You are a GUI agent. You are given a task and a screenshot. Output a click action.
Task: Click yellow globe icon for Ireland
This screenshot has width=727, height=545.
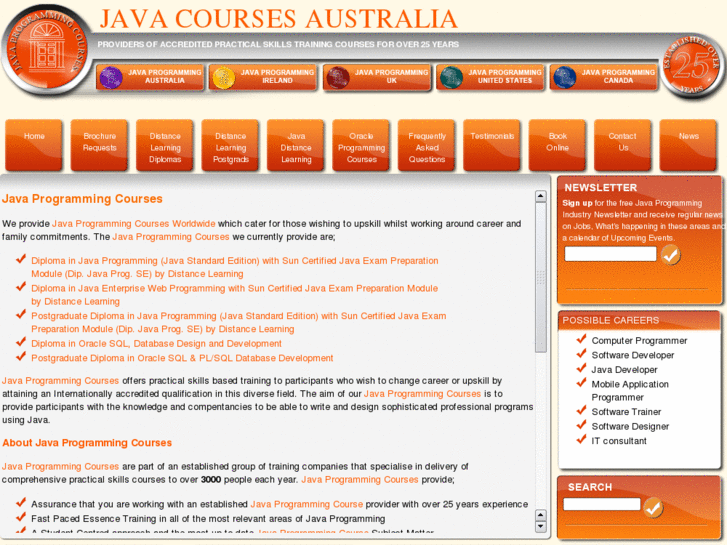[223, 77]
